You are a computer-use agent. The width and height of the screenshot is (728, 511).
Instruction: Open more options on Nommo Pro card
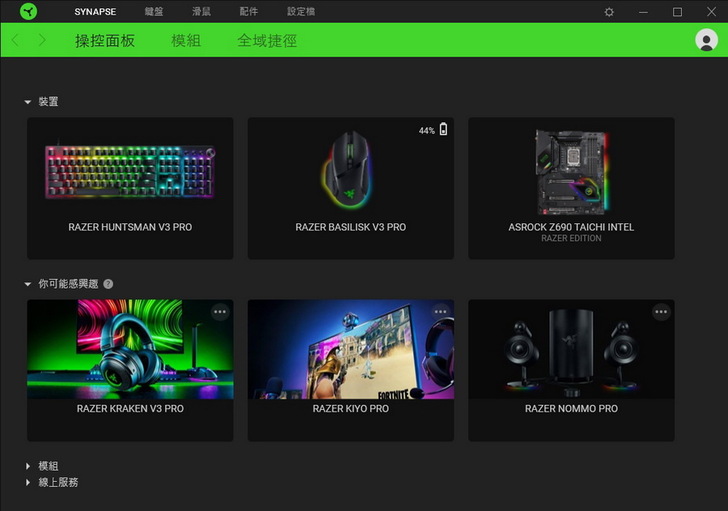coord(661,312)
